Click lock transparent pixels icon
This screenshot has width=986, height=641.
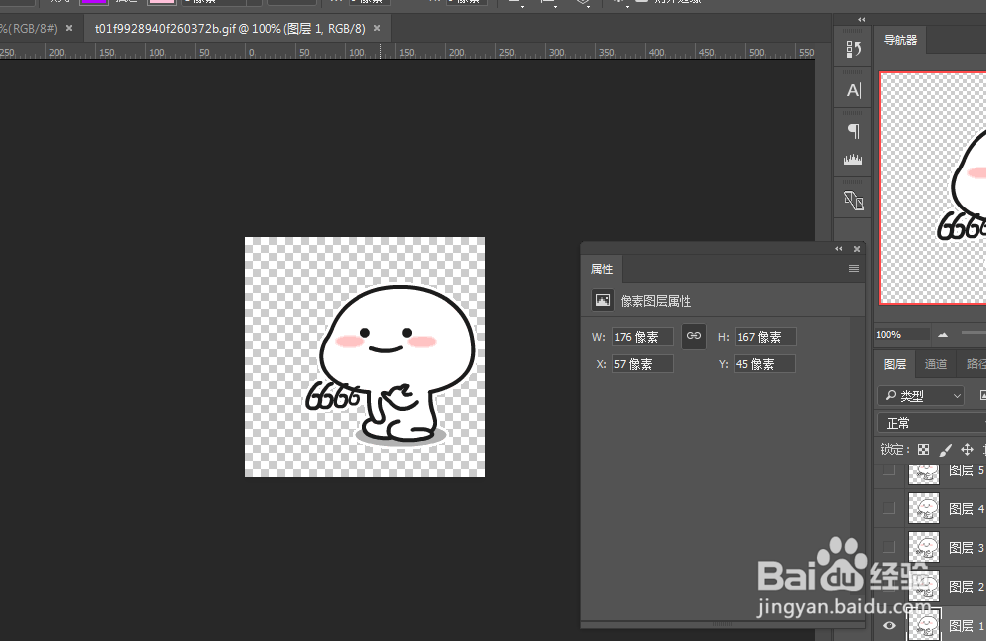tap(923, 449)
